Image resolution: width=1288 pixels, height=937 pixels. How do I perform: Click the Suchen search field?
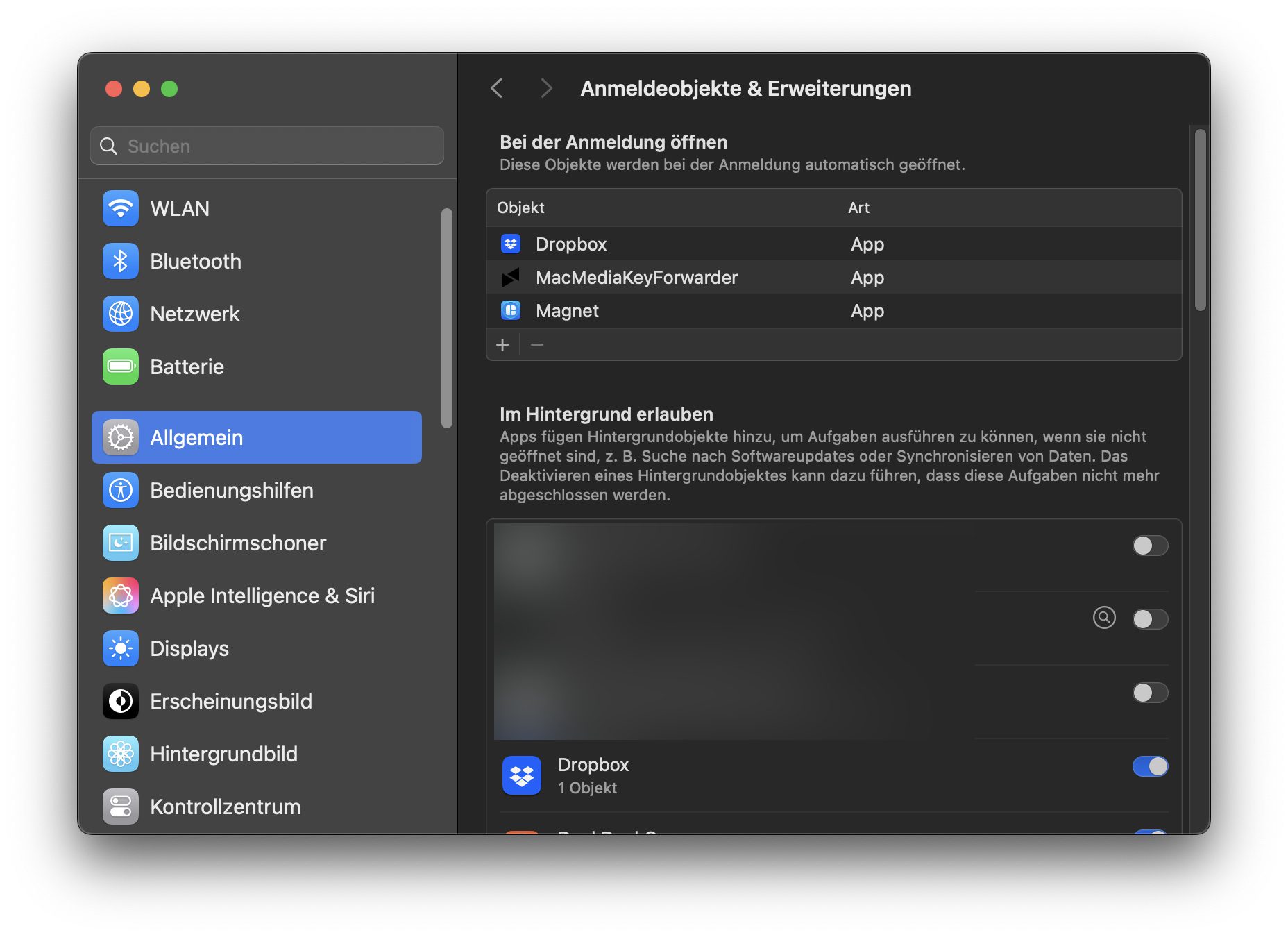point(267,146)
